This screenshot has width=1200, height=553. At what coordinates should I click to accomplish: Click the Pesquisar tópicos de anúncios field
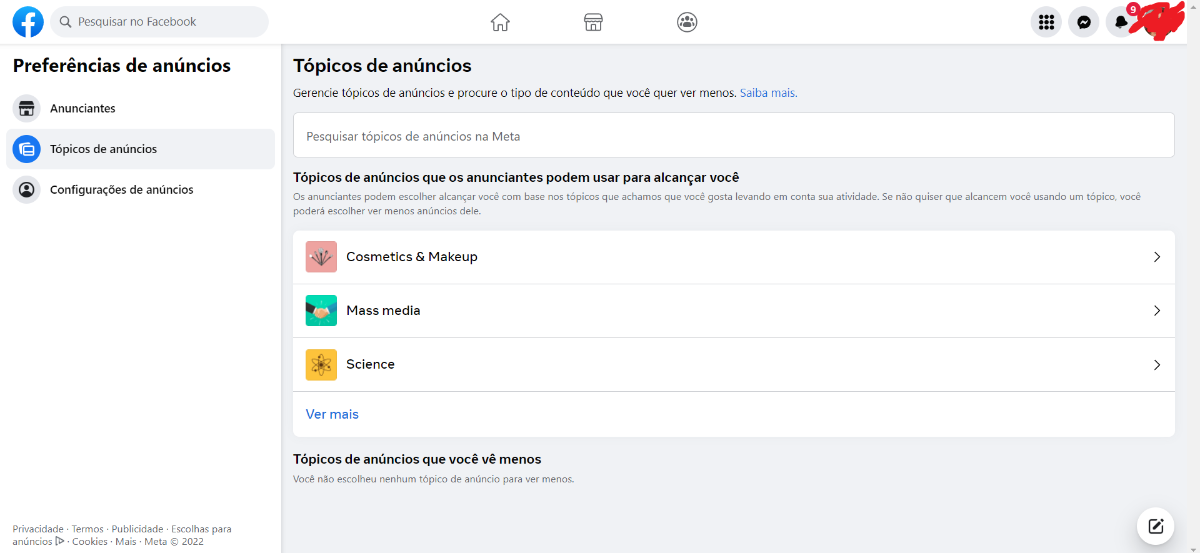coord(734,135)
